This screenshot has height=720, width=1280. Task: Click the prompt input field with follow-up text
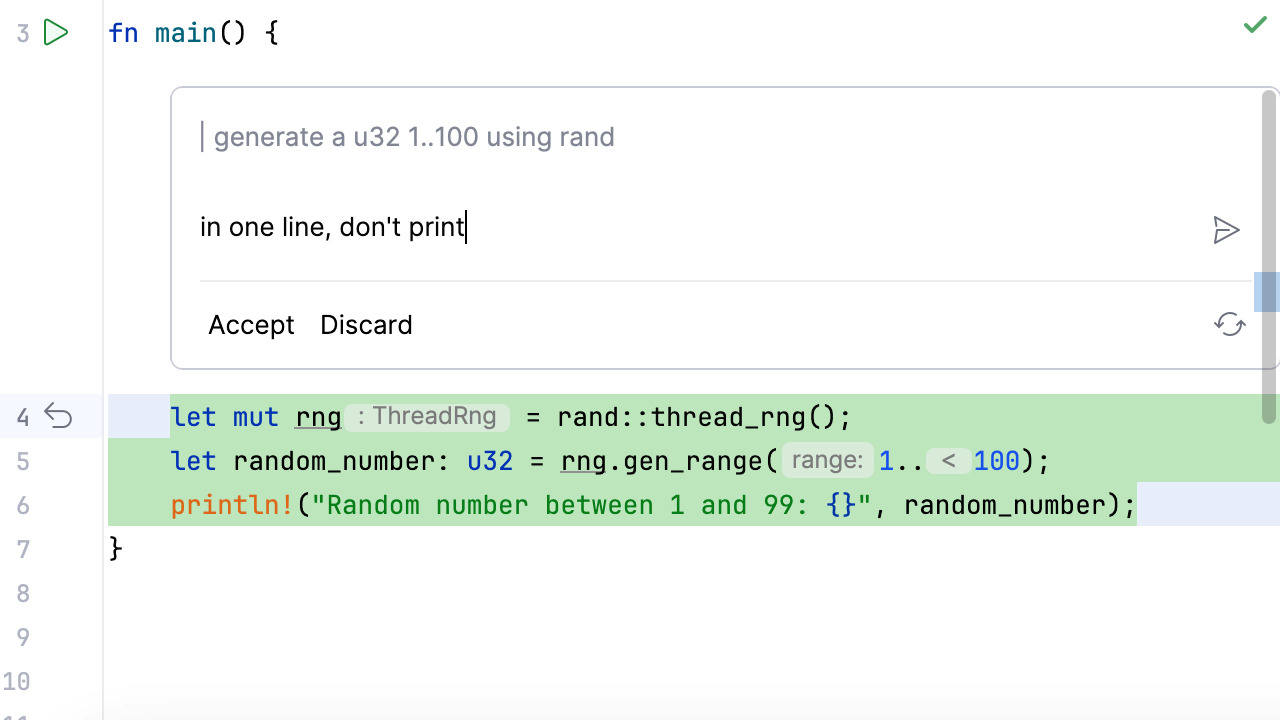(600, 228)
